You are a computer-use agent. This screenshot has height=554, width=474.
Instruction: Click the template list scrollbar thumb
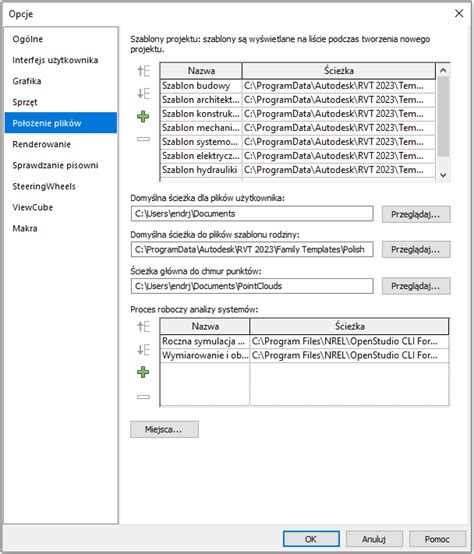pos(443,117)
